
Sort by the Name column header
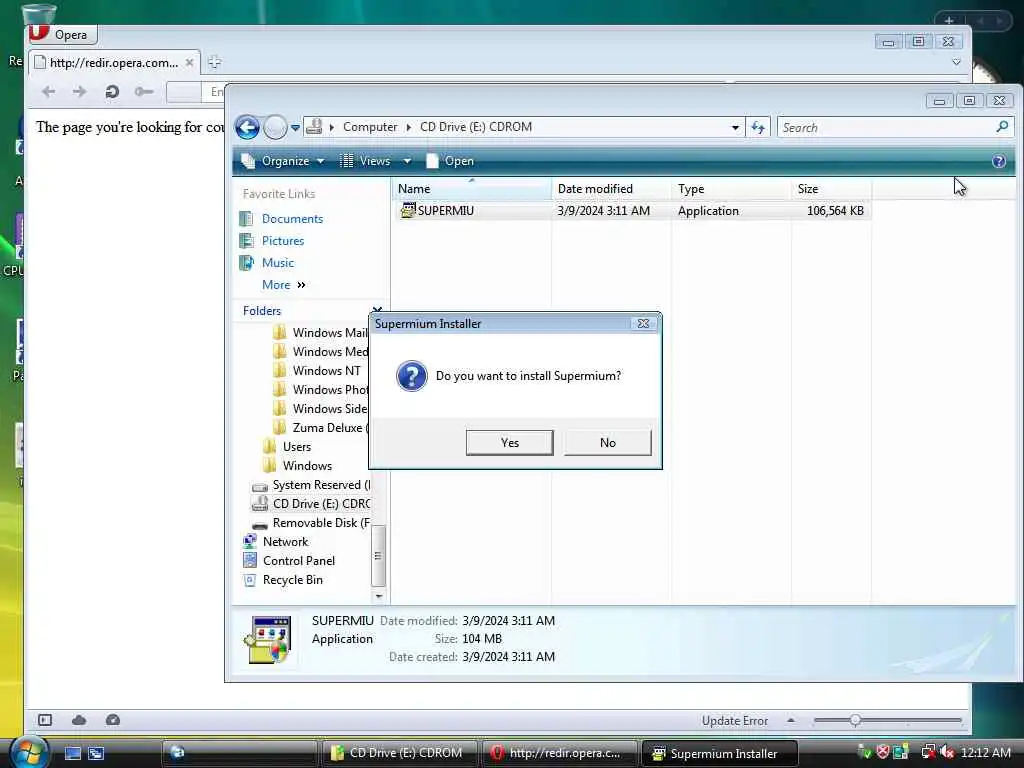(x=472, y=189)
